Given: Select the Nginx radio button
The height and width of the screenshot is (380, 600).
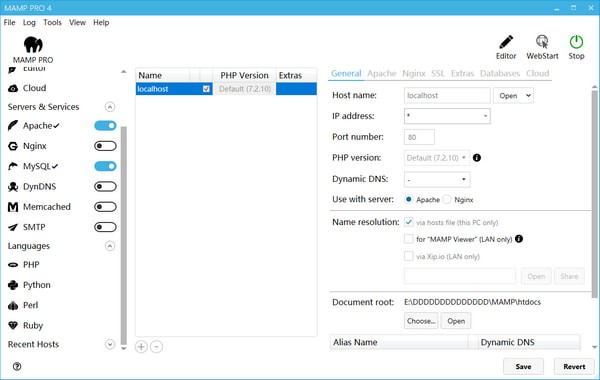Looking at the screenshot, I should [x=447, y=199].
